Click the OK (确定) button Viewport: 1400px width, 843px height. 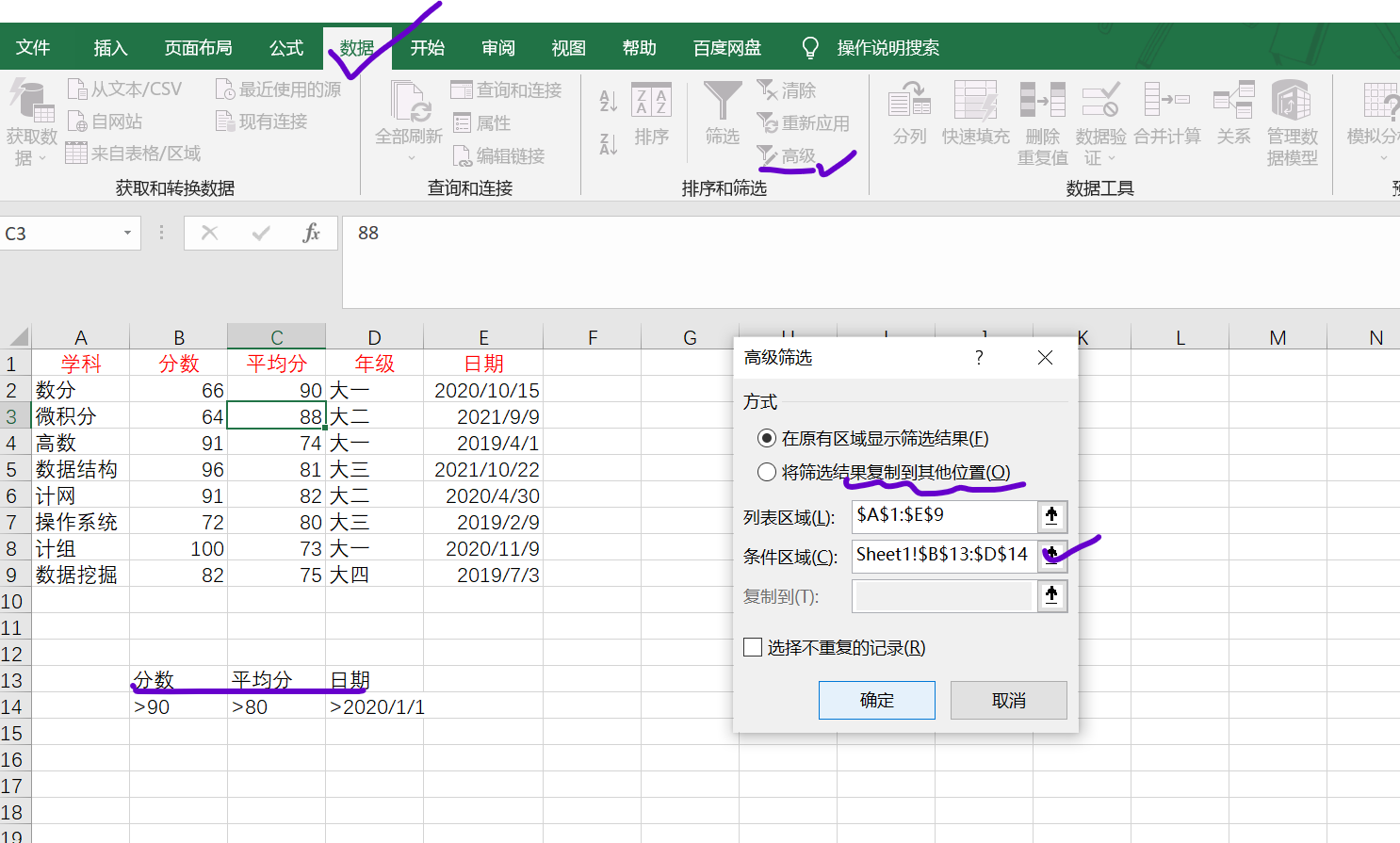click(877, 700)
